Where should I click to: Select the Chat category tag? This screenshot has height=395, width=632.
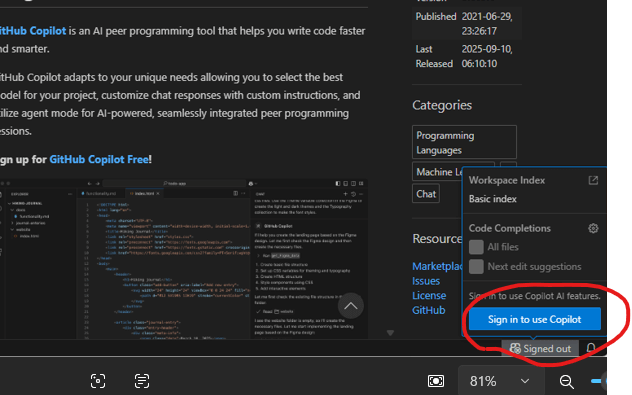click(426, 194)
